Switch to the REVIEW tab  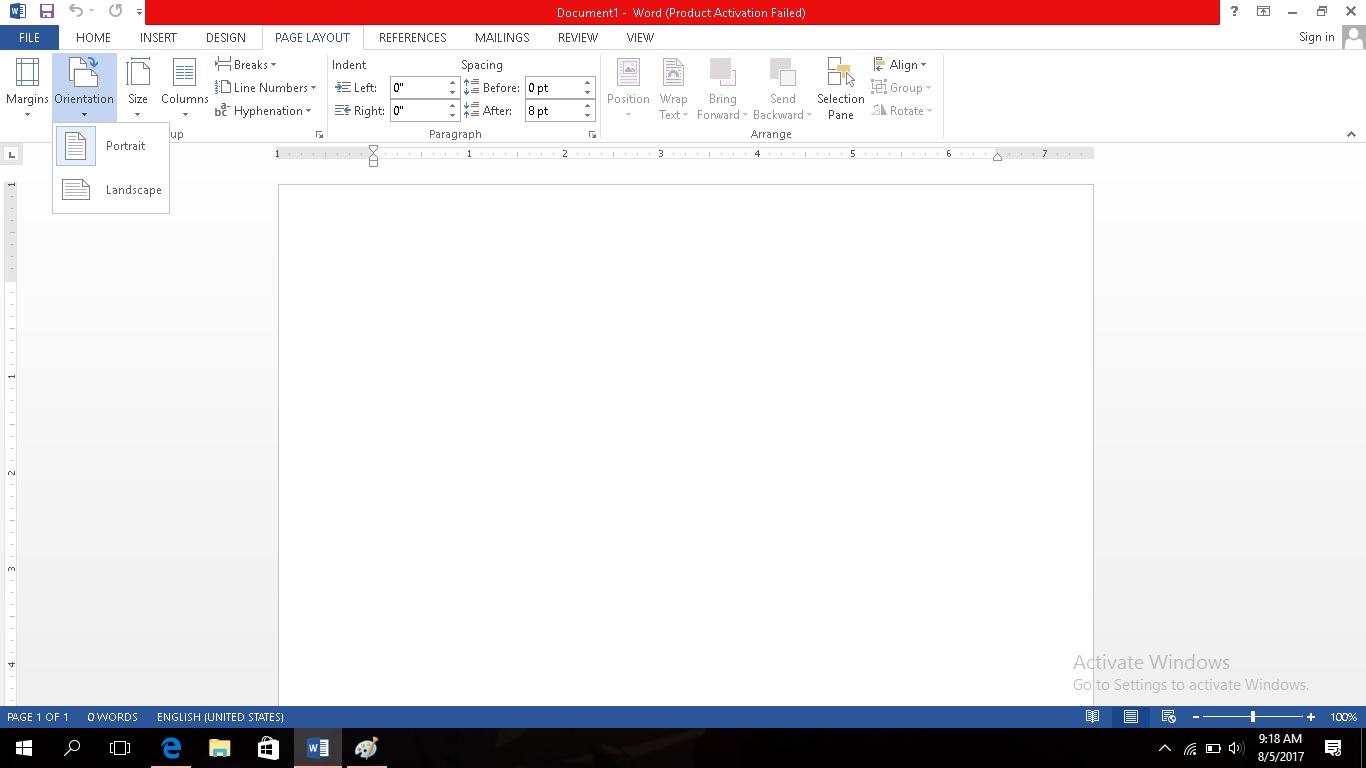click(578, 38)
